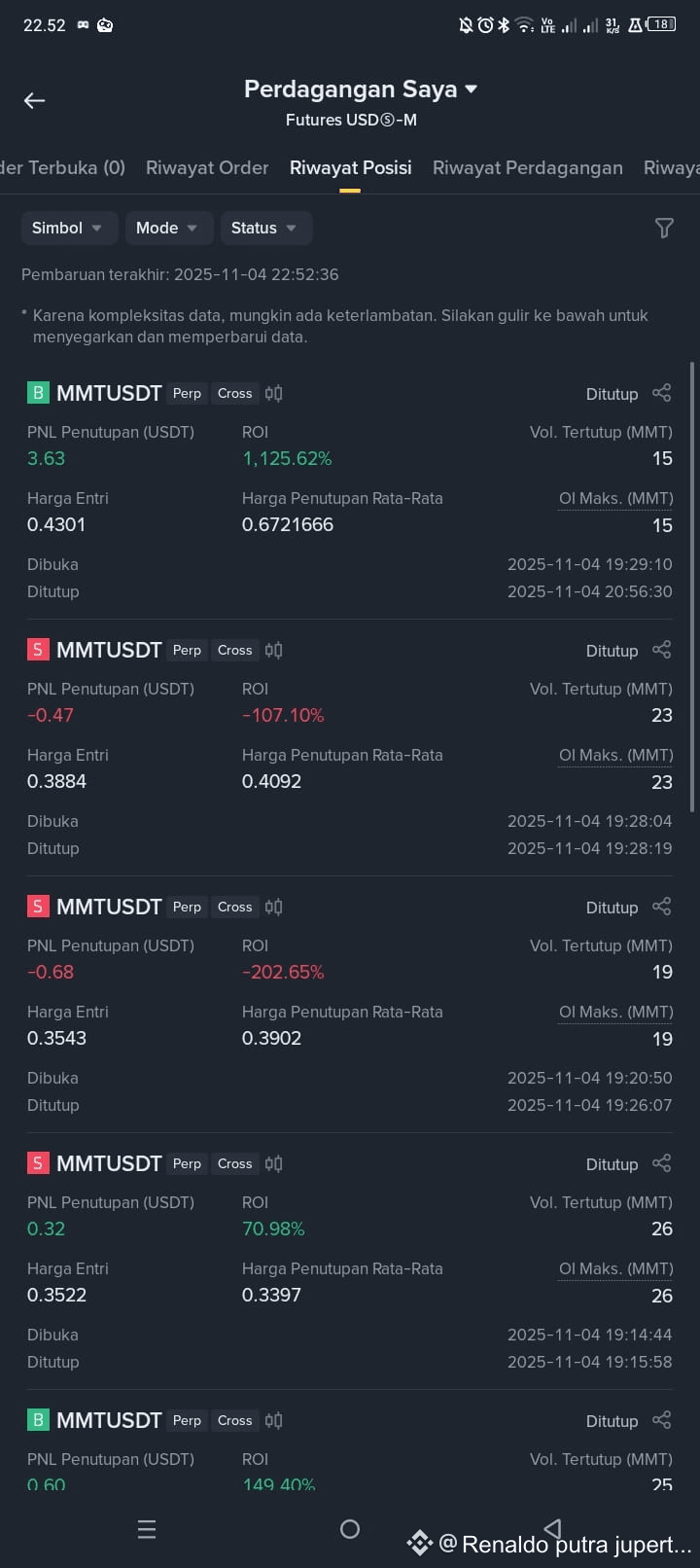The image size is (700, 1568).
Task: Tap Android home navigation button
Action: pos(350,1529)
